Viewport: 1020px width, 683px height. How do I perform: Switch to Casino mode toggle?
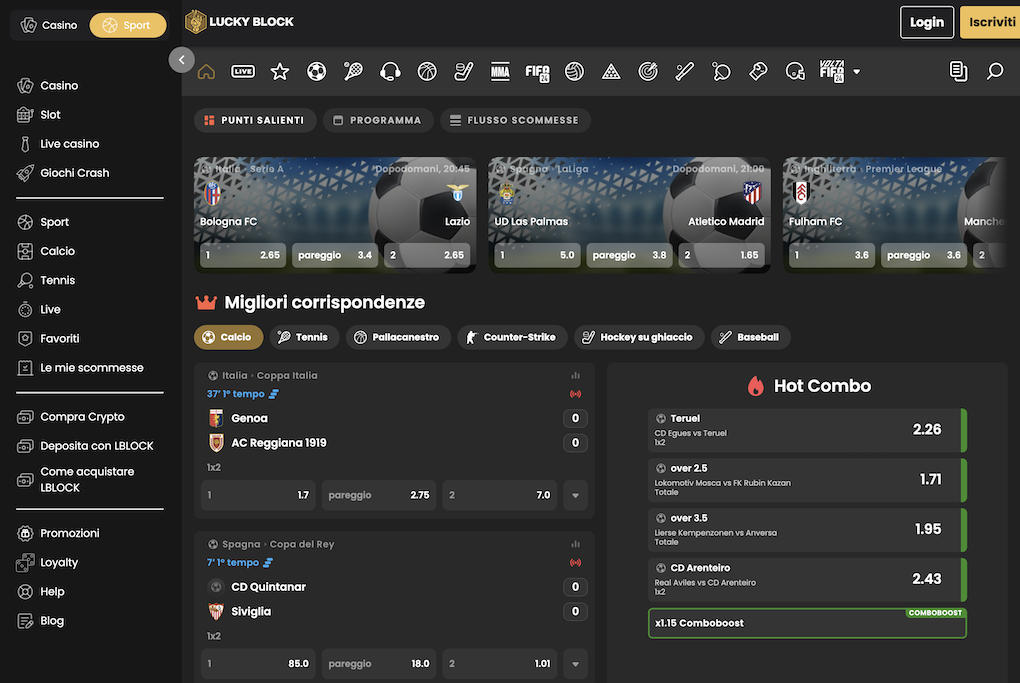(49, 25)
